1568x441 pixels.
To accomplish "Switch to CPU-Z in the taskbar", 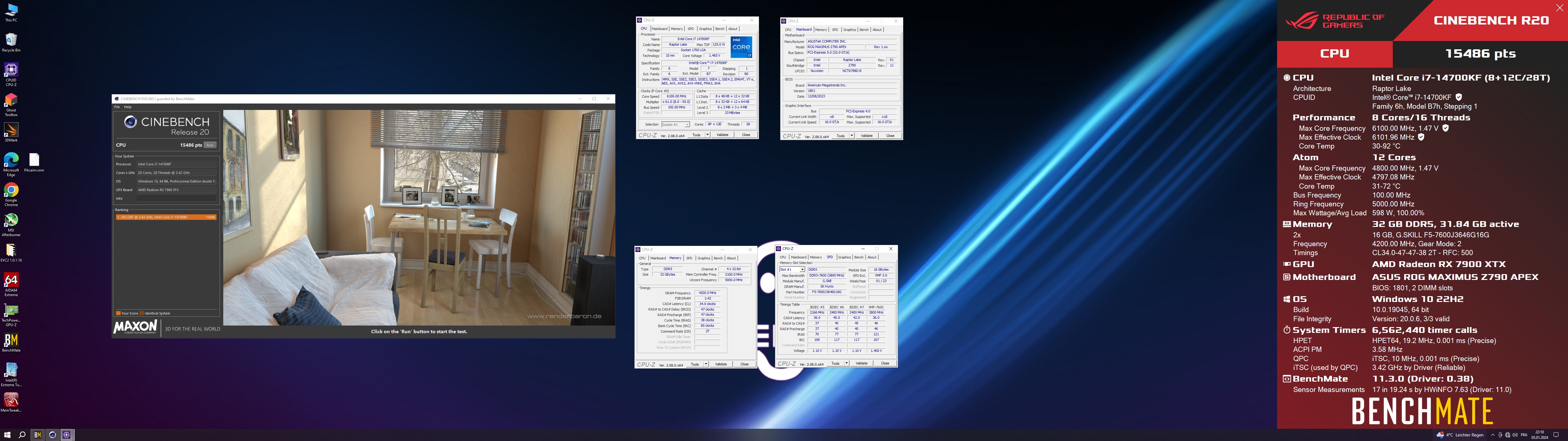I will 67,435.
